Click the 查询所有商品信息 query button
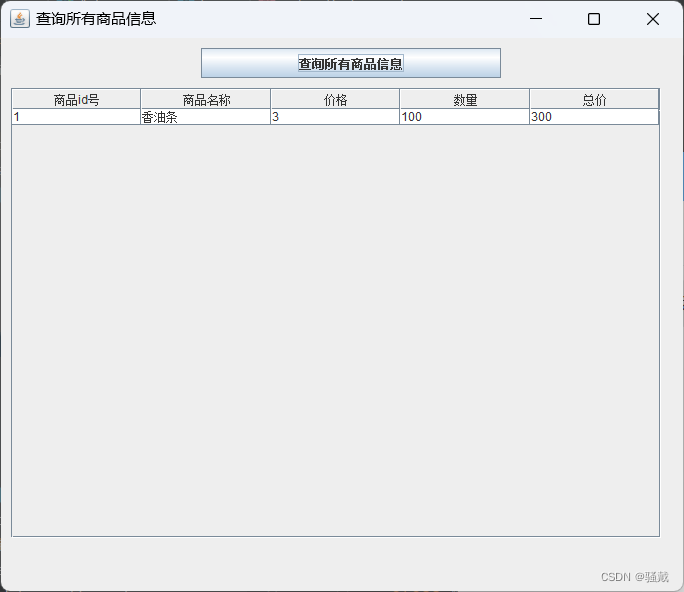 pos(351,63)
